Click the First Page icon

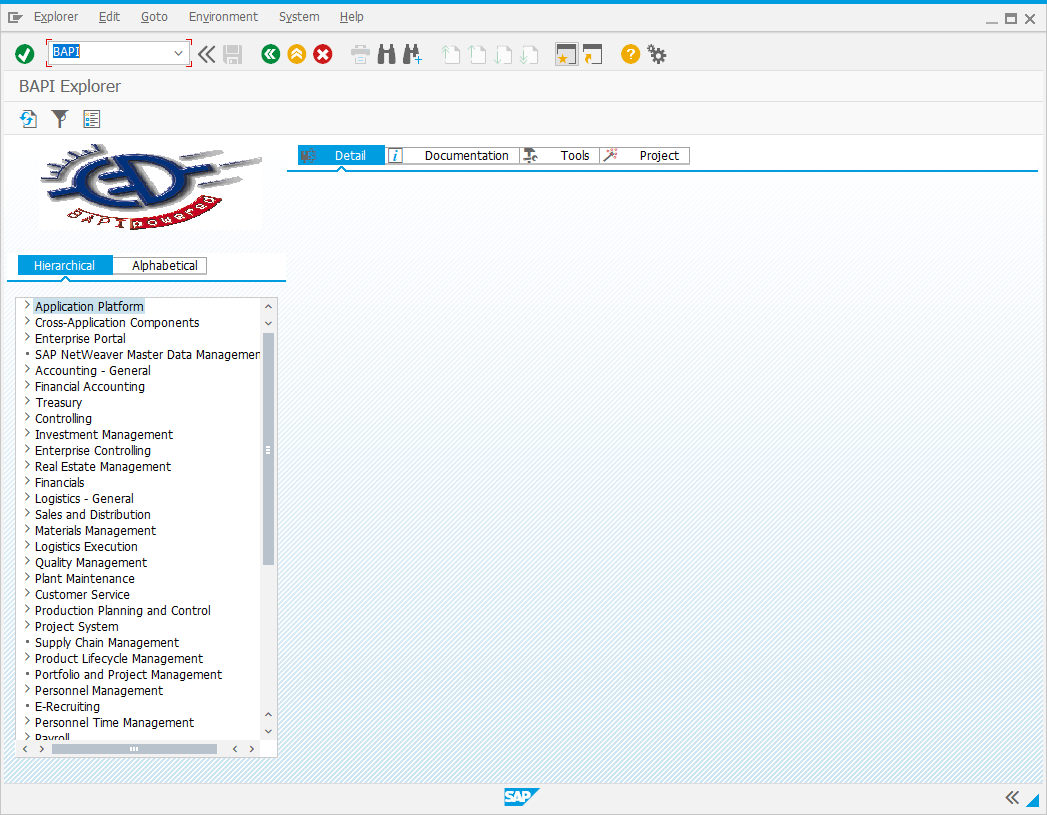click(451, 55)
